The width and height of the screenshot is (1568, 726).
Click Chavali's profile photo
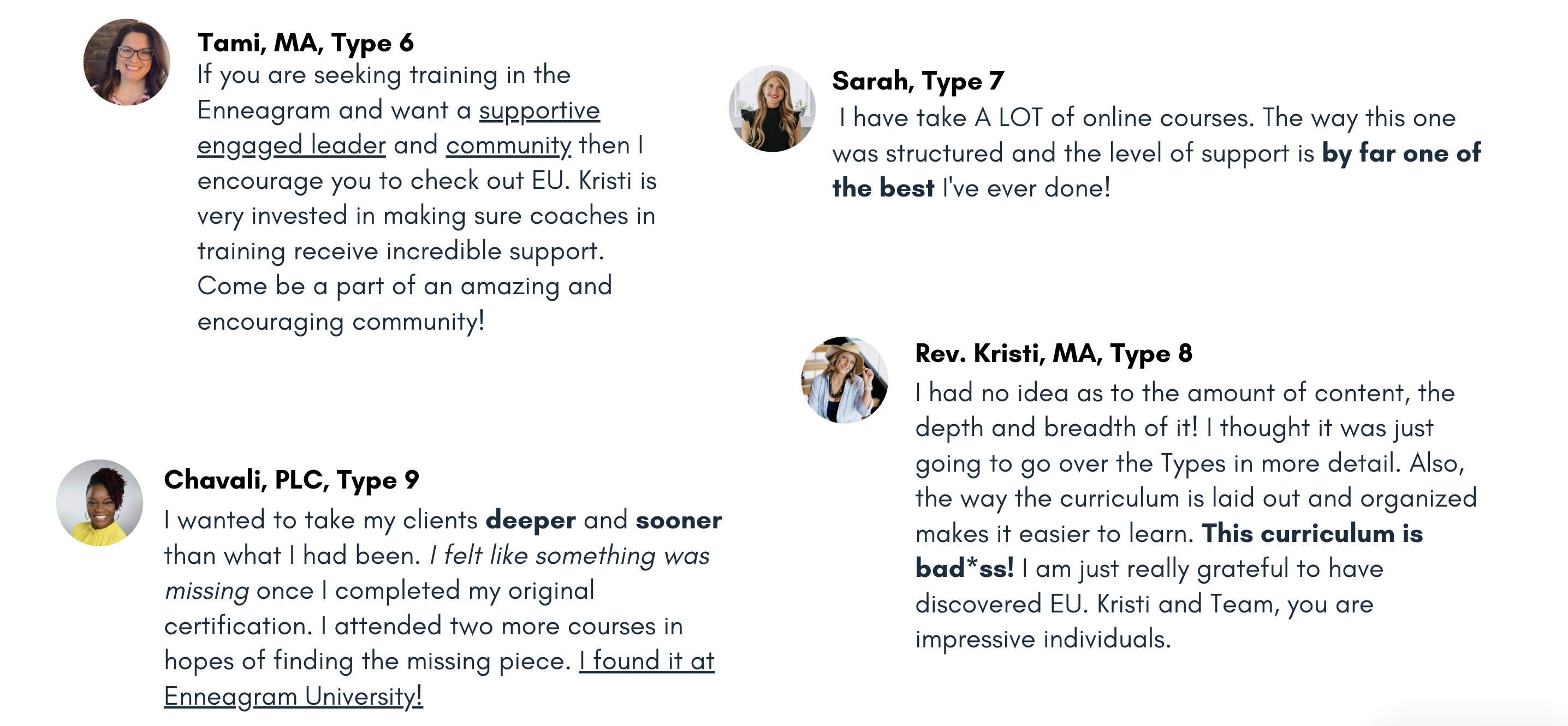[x=100, y=503]
